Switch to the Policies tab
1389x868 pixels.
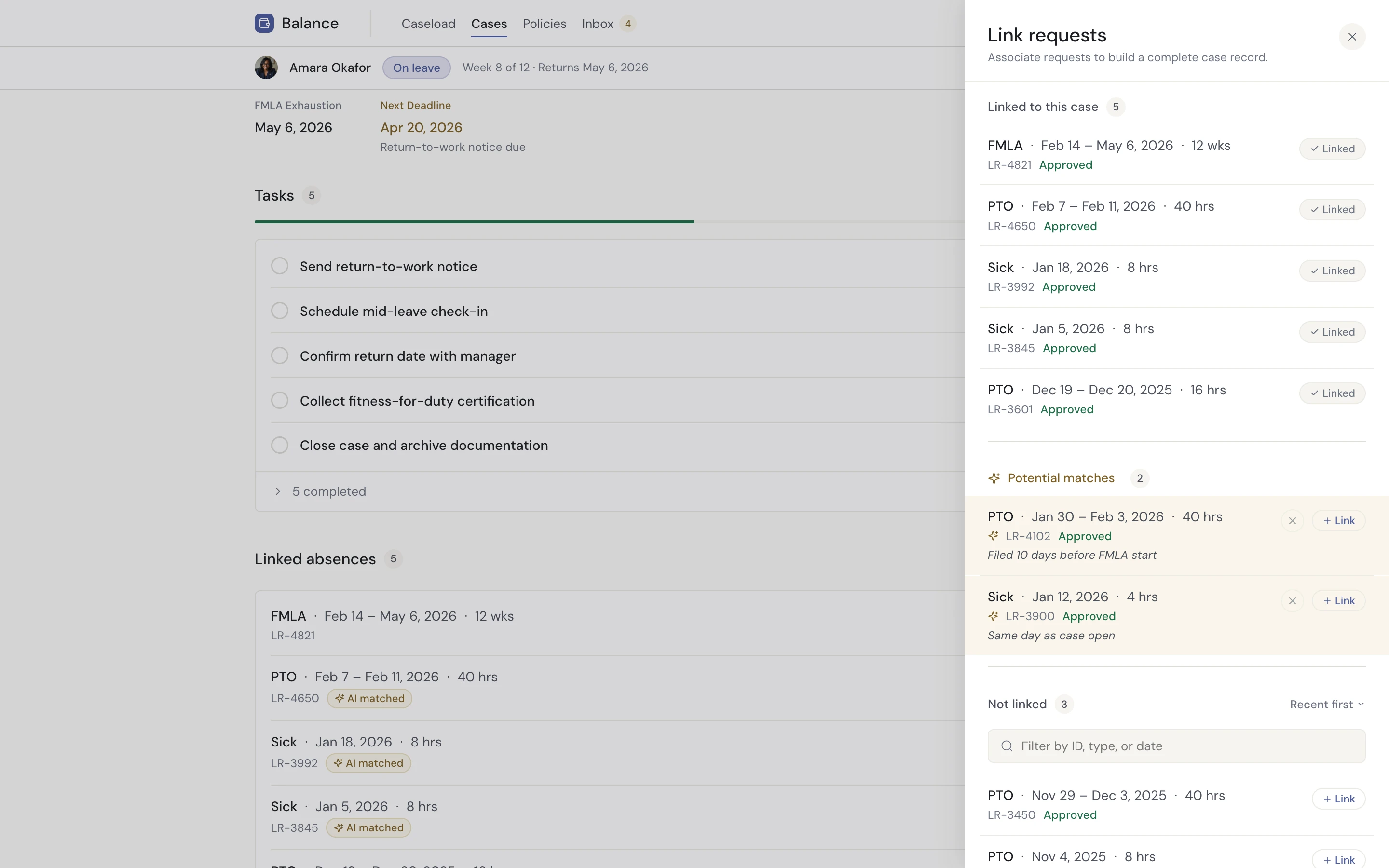point(544,24)
